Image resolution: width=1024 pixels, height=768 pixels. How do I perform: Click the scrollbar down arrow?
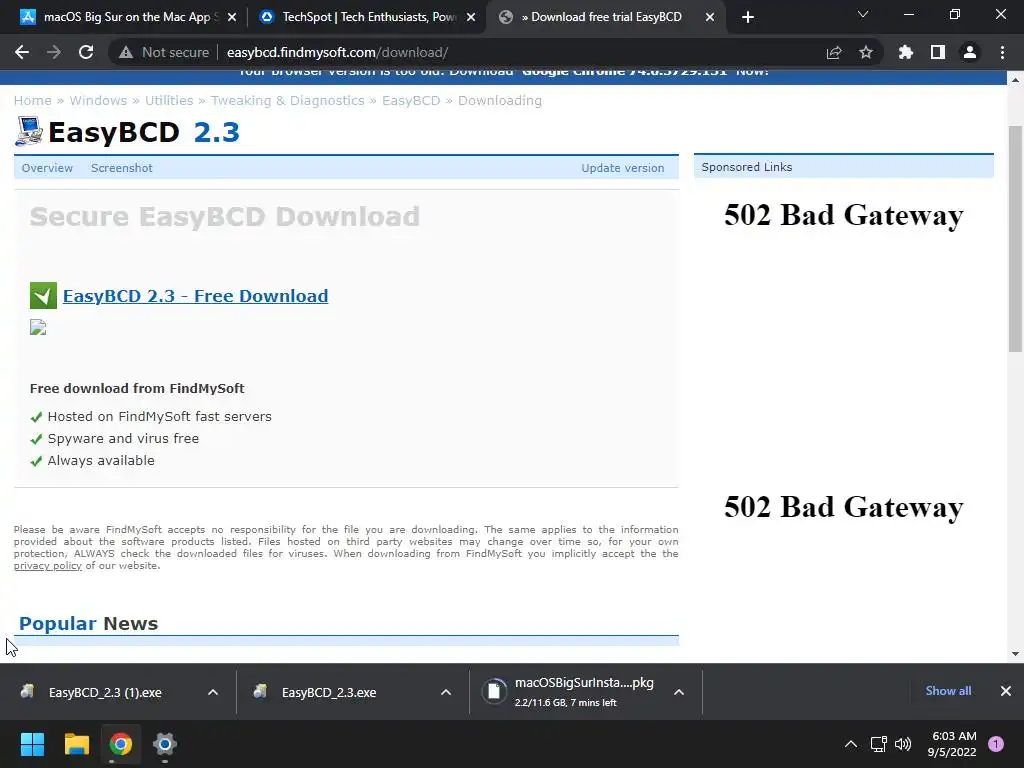(1015, 653)
